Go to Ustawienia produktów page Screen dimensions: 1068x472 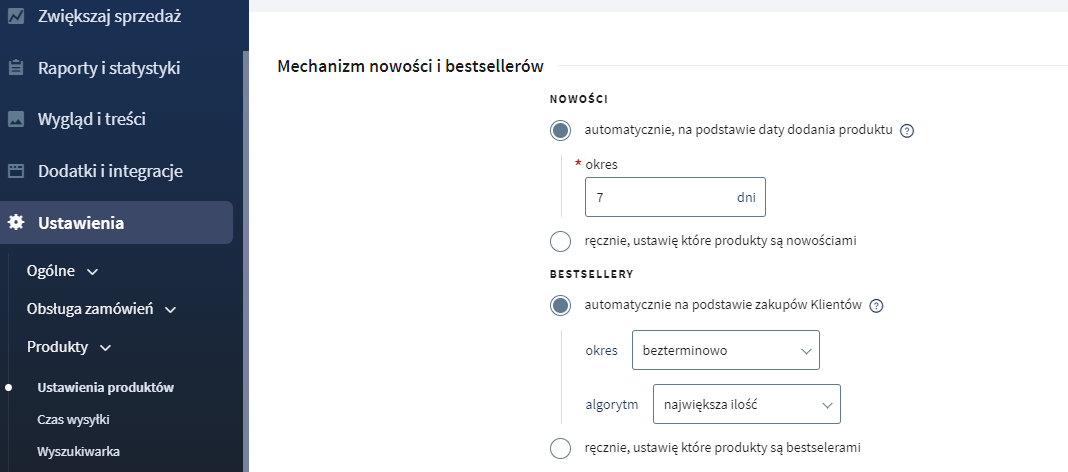click(x=106, y=388)
